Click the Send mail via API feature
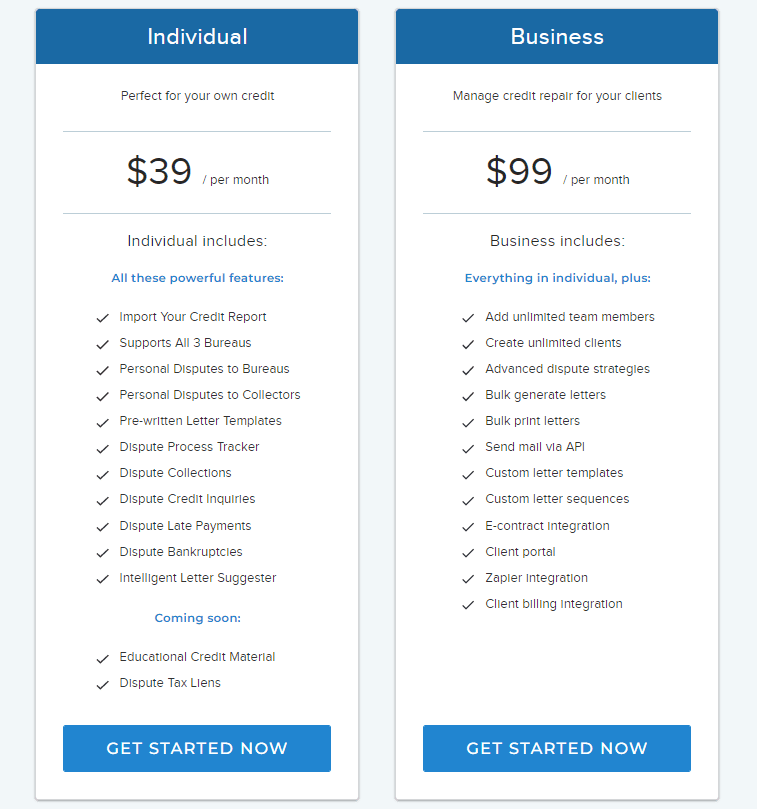The width and height of the screenshot is (757, 809). pyautogui.click(x=535, y=447)
